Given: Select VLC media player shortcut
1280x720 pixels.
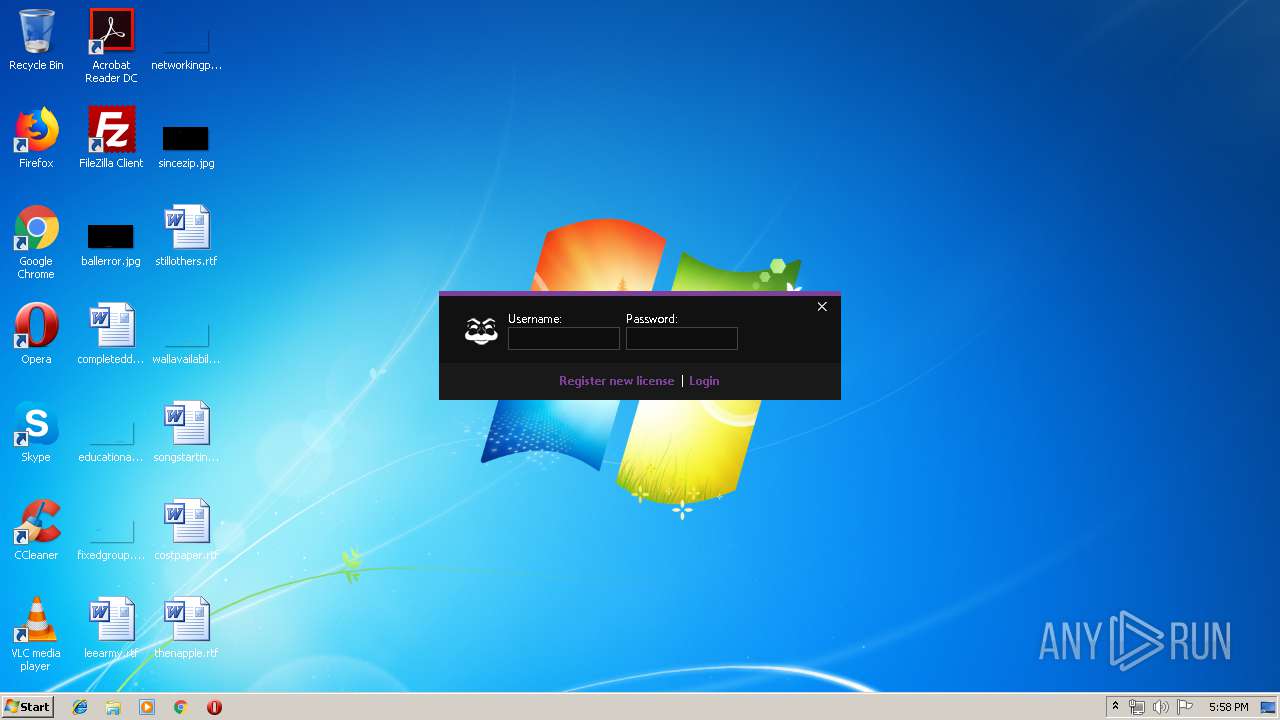Looking at the screenshot, I should pyautogui.click(x=36, y=634).
